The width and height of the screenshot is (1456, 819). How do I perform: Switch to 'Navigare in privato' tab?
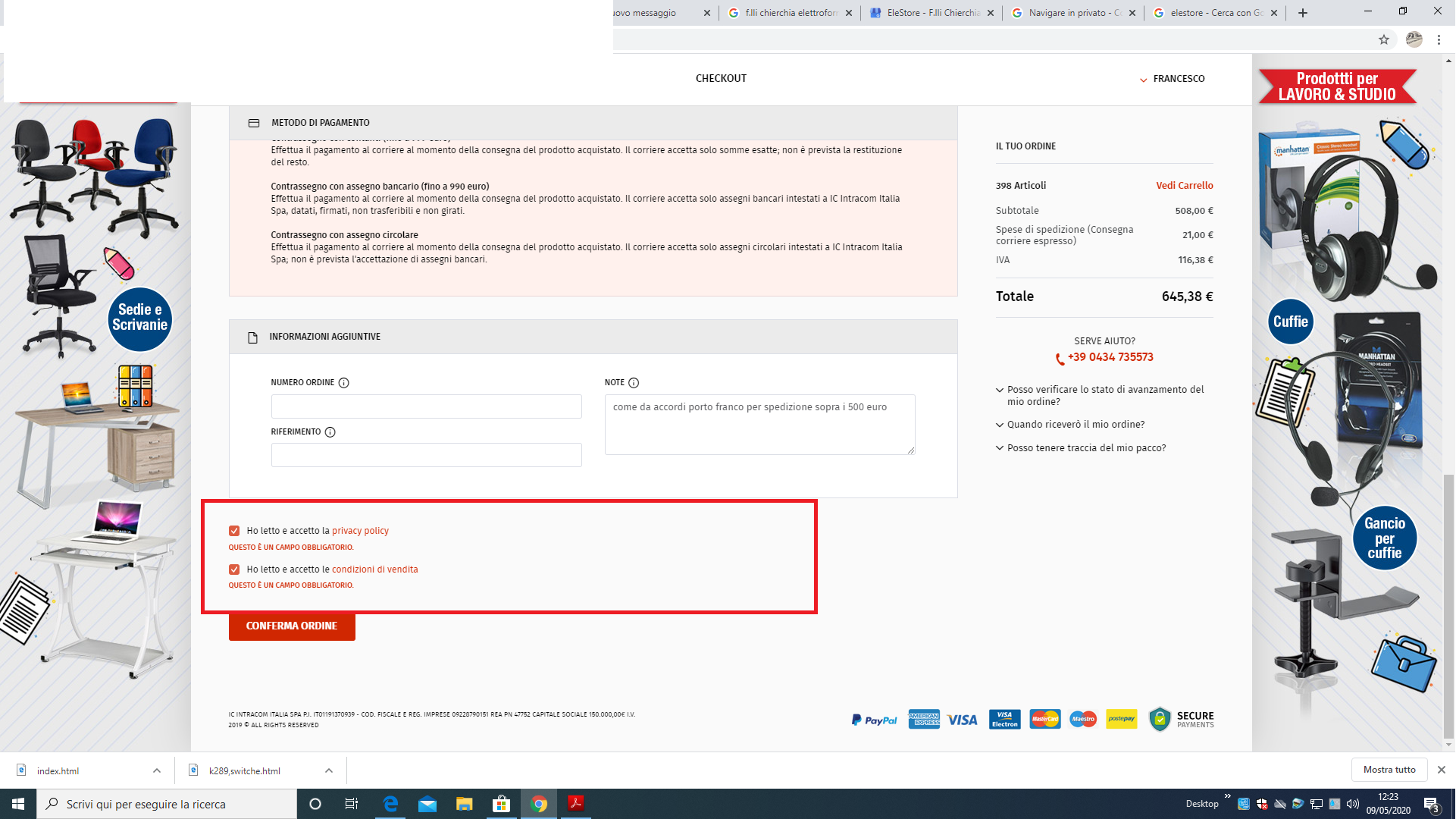point(1074,13)
